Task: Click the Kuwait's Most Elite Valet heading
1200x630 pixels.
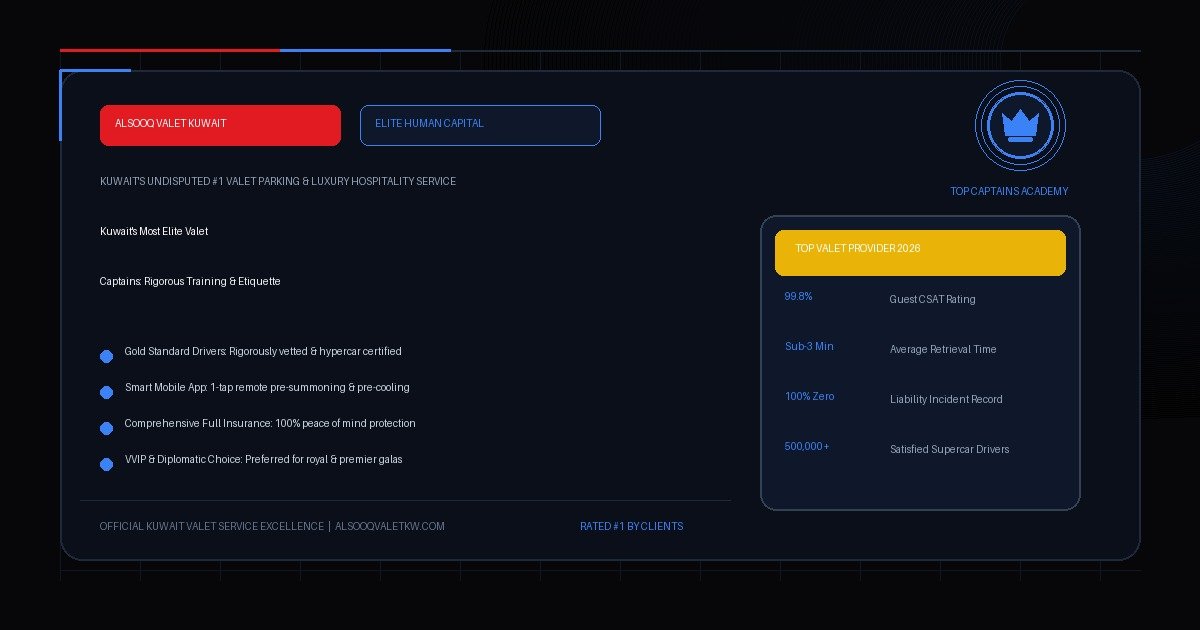Action: coord(154,231)
